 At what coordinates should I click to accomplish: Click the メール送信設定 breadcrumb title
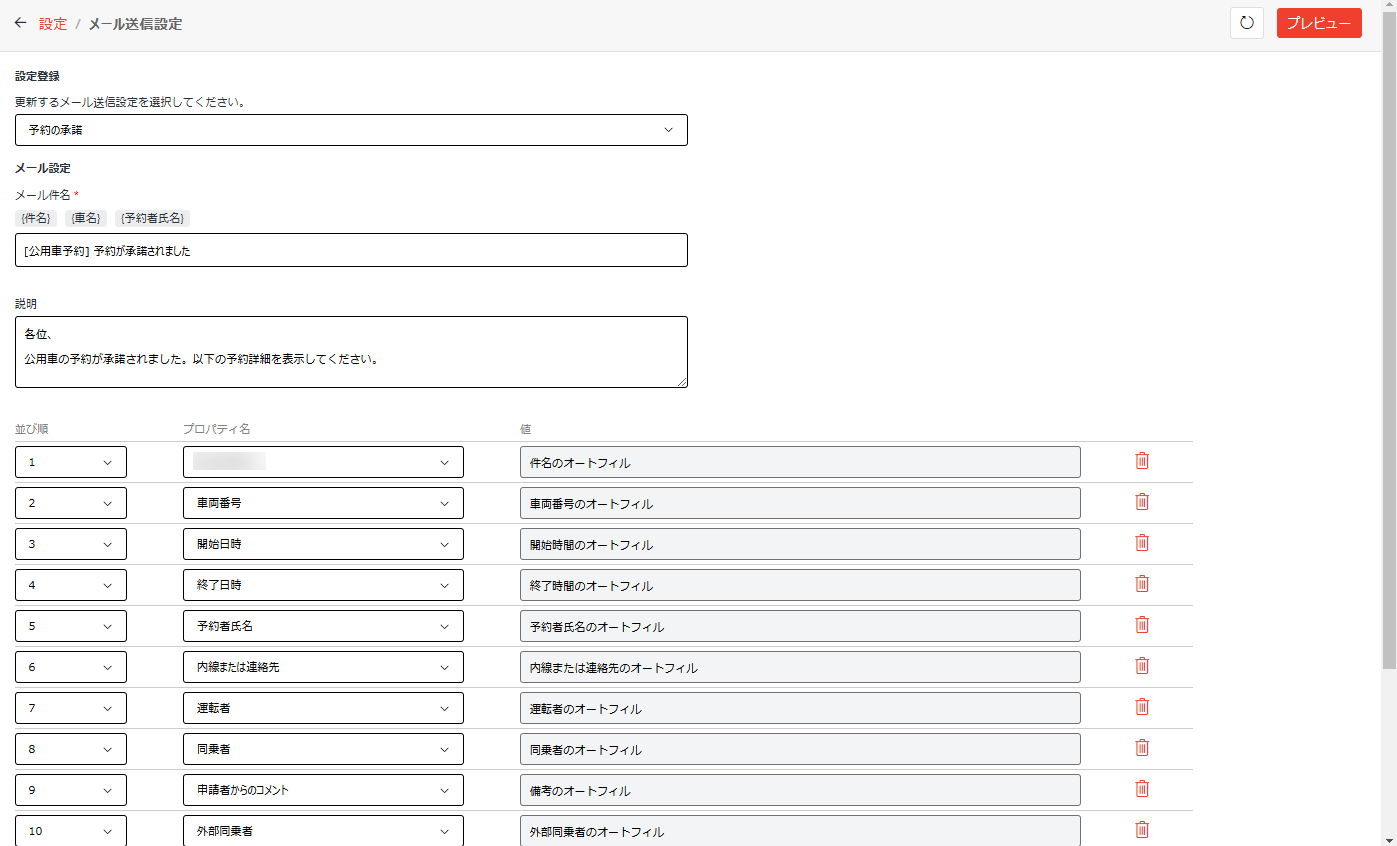point(135,24)
